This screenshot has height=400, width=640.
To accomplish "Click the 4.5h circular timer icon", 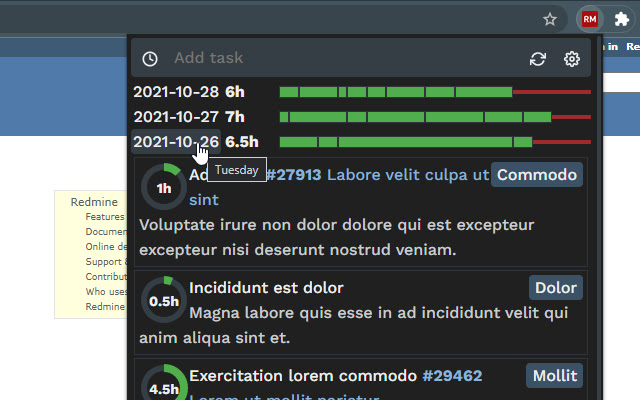I will click(x=163, y=385).
